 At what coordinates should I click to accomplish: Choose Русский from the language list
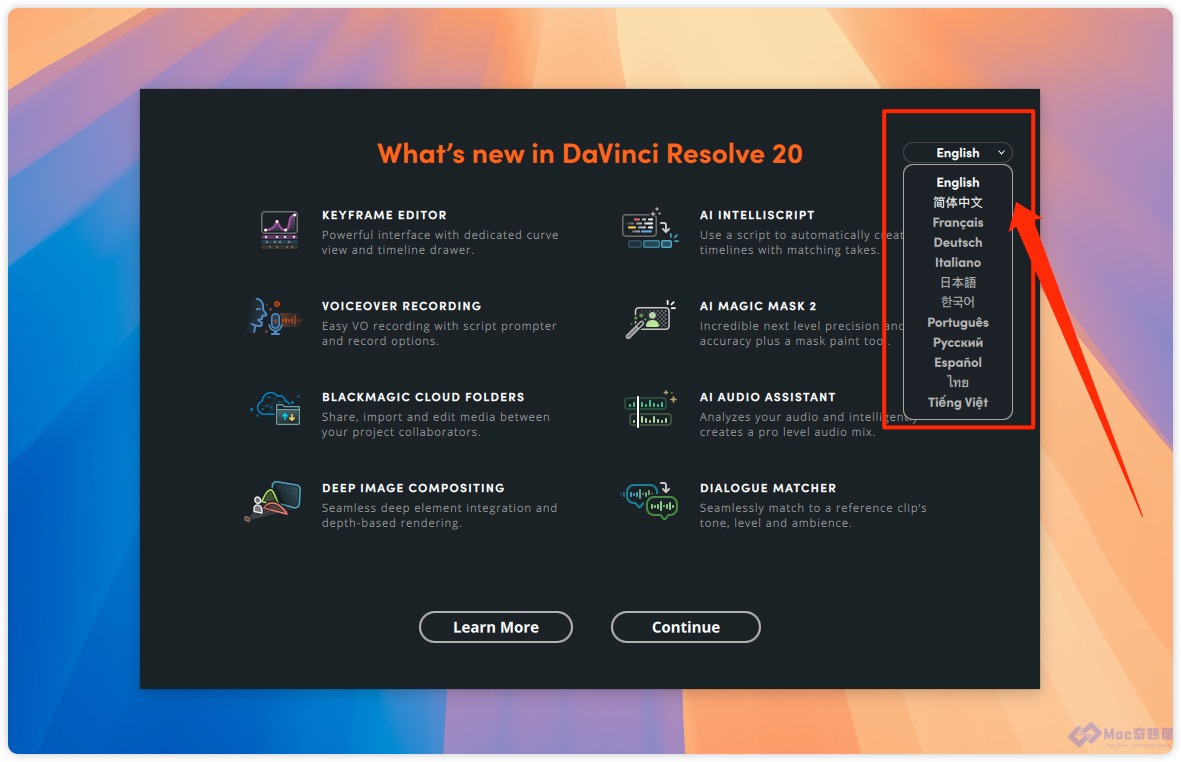pos(957,343)
